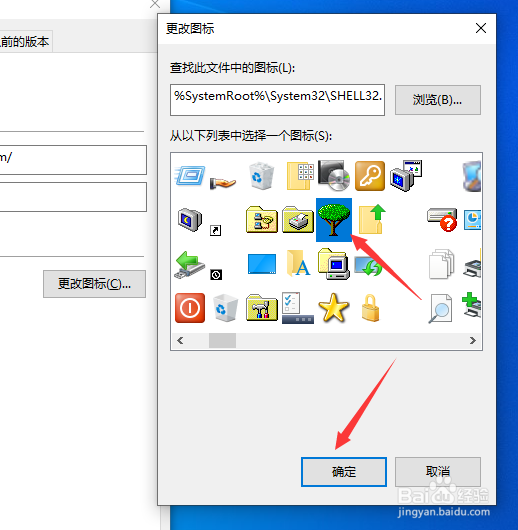Click the empty field below the URL field

73,197
